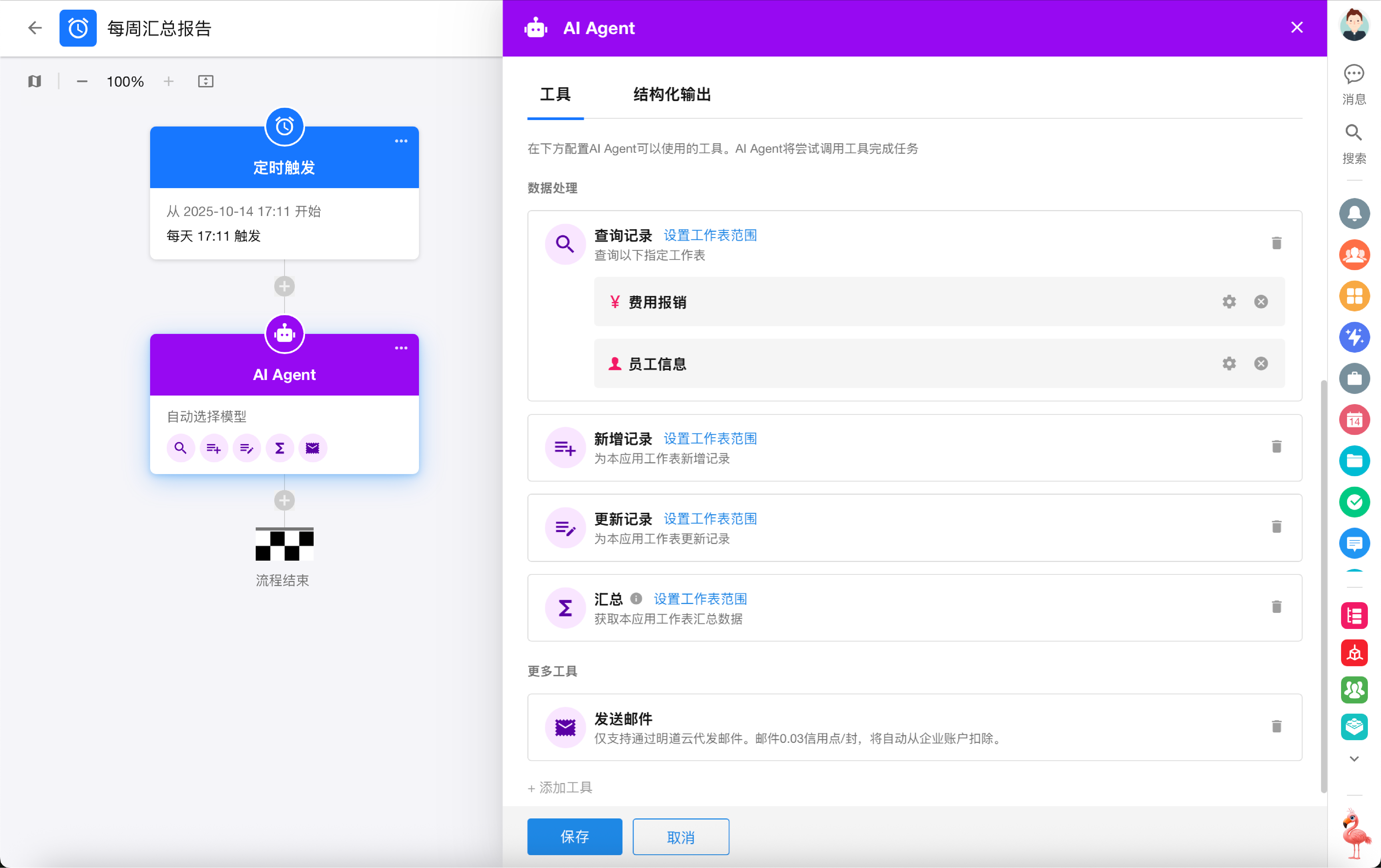The width and height of the screenshot is (1381, 868).
Task: Click the info icon next to 汇总
Action: coord(636,598)
